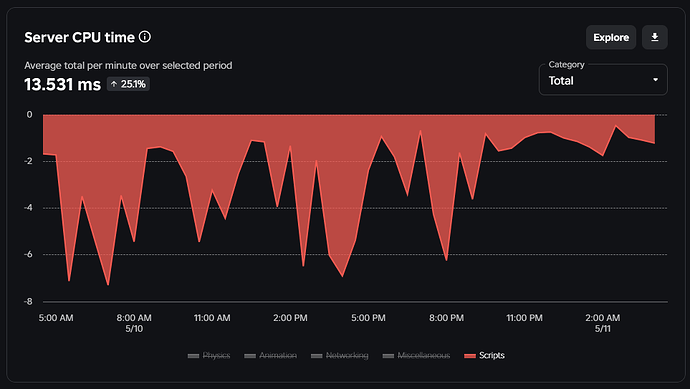The image size is (690, 389).
Task: Toggle the Animation series in legend
Action: coord(270,356)
